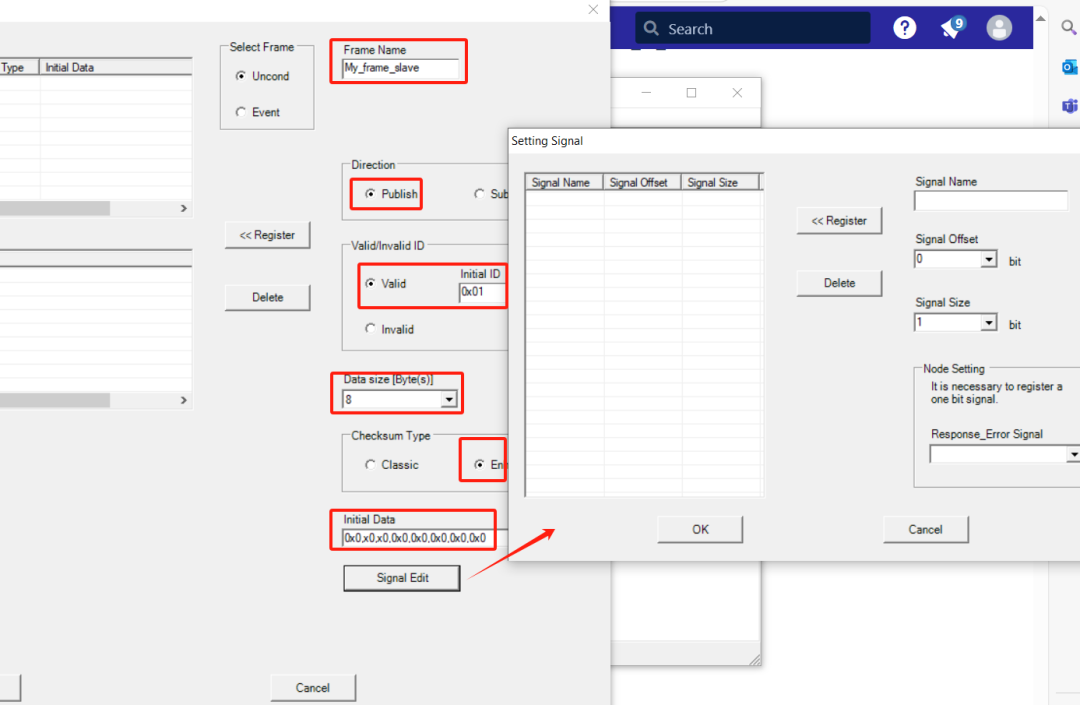Image resolution: width=1080 pixels, height=705 pixels.
Task: Select the Valid ID radio button
Action: click(371, 283)
